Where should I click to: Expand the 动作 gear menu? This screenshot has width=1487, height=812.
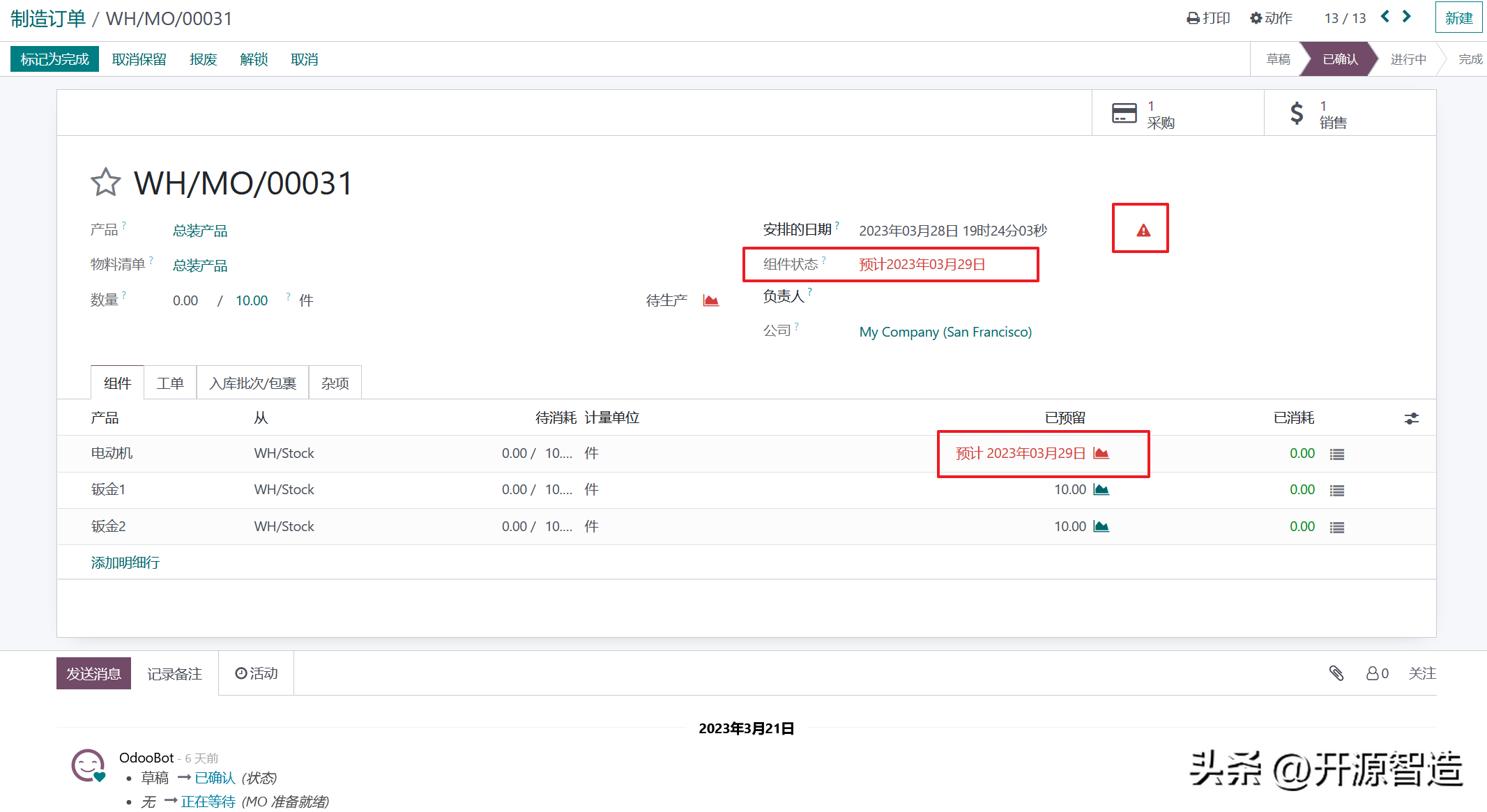tap(1271, 18)
